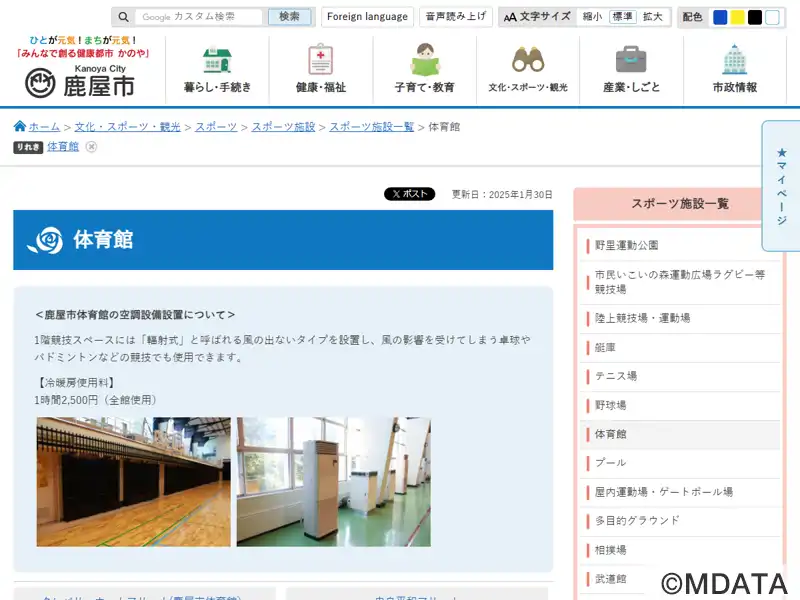Set text size to 拡大
This screenshot has width=800, height=600.
tap(653, 17)
